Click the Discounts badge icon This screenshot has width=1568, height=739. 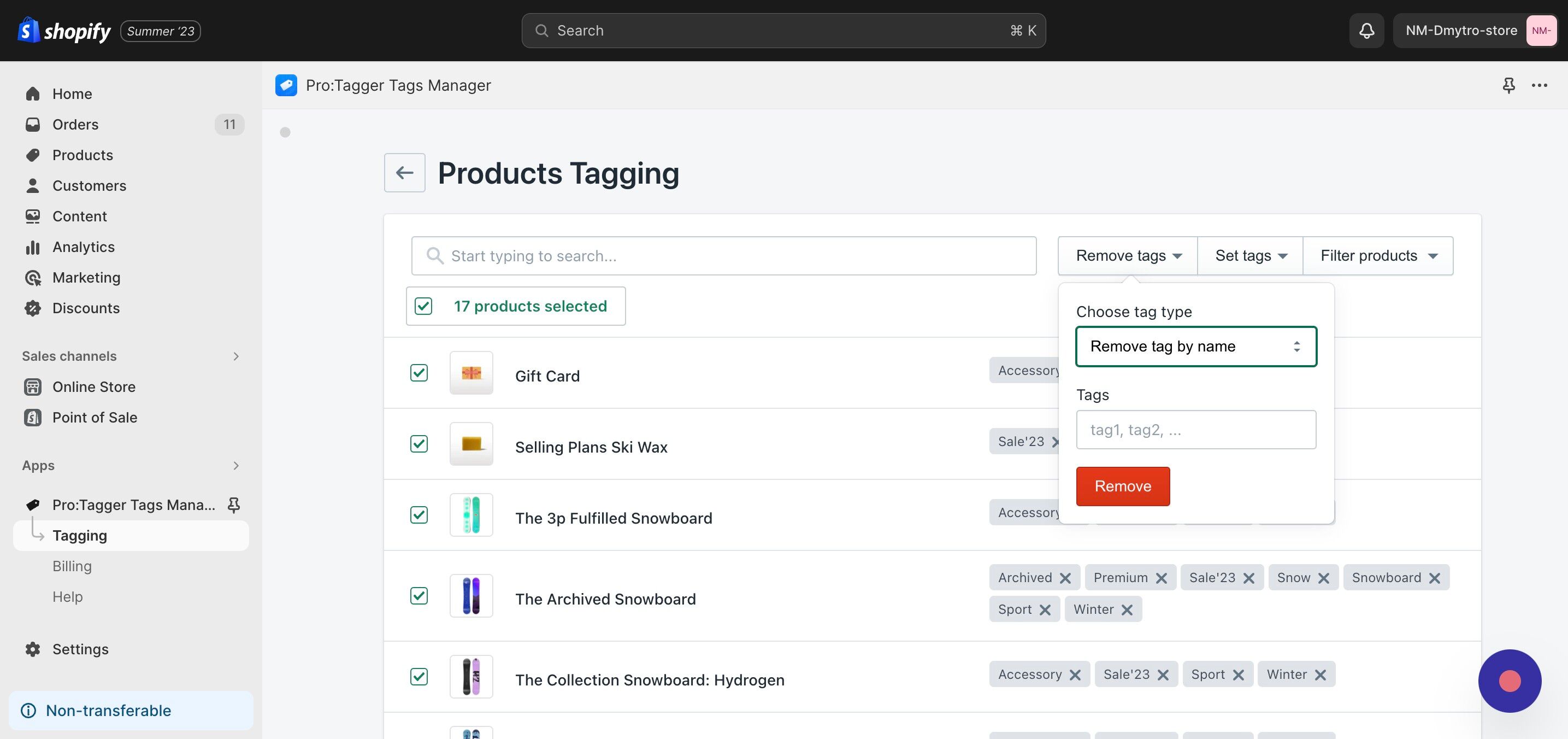pos(33,308)
